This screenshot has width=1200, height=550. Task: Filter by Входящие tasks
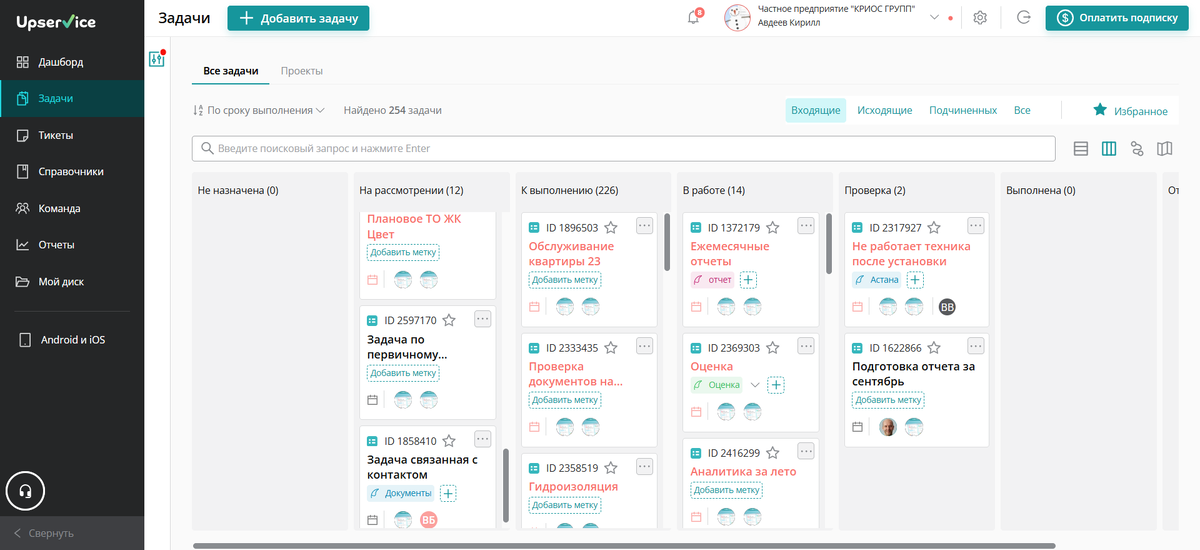(815, 111)
